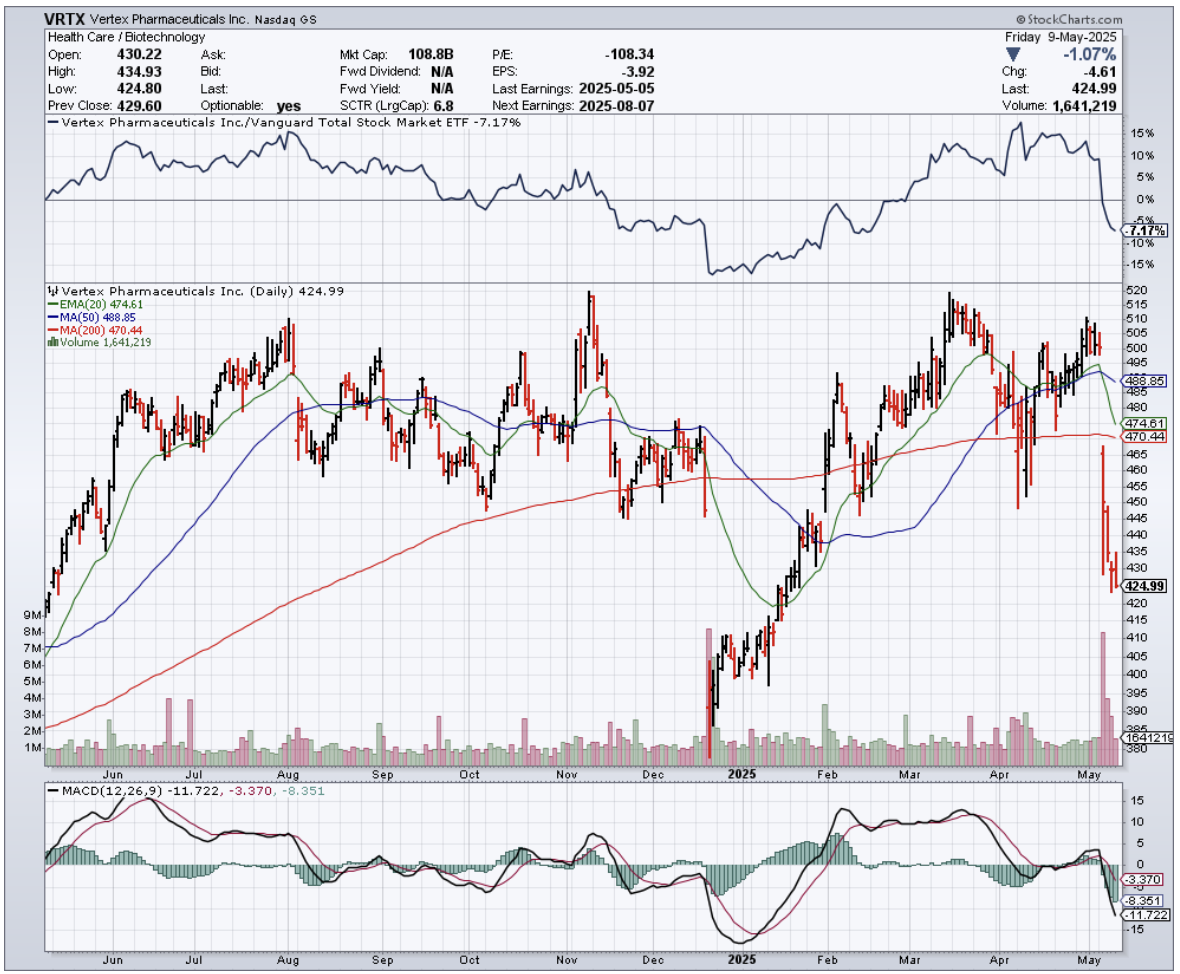The image size is (1180, 974).
Task: Click the red 470.44 price axis tag
Action: coord(1144,437)
